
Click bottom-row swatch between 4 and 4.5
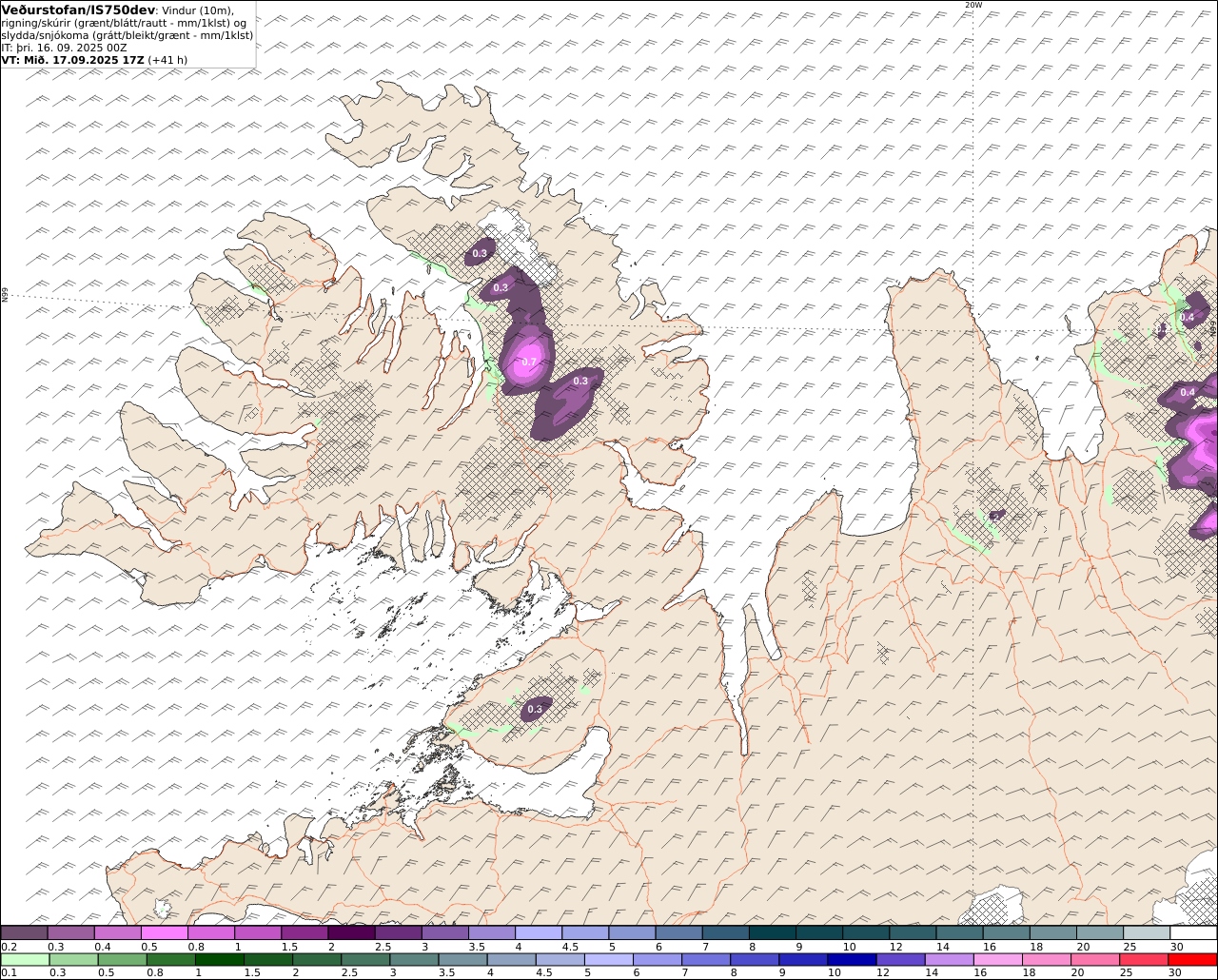(x=511, y=959)
